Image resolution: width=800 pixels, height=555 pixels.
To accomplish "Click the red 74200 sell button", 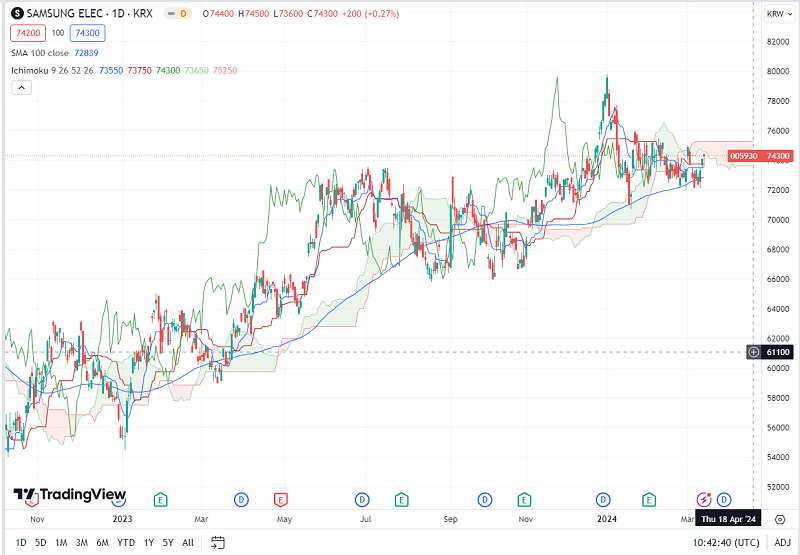I will (x=27, y=33).
